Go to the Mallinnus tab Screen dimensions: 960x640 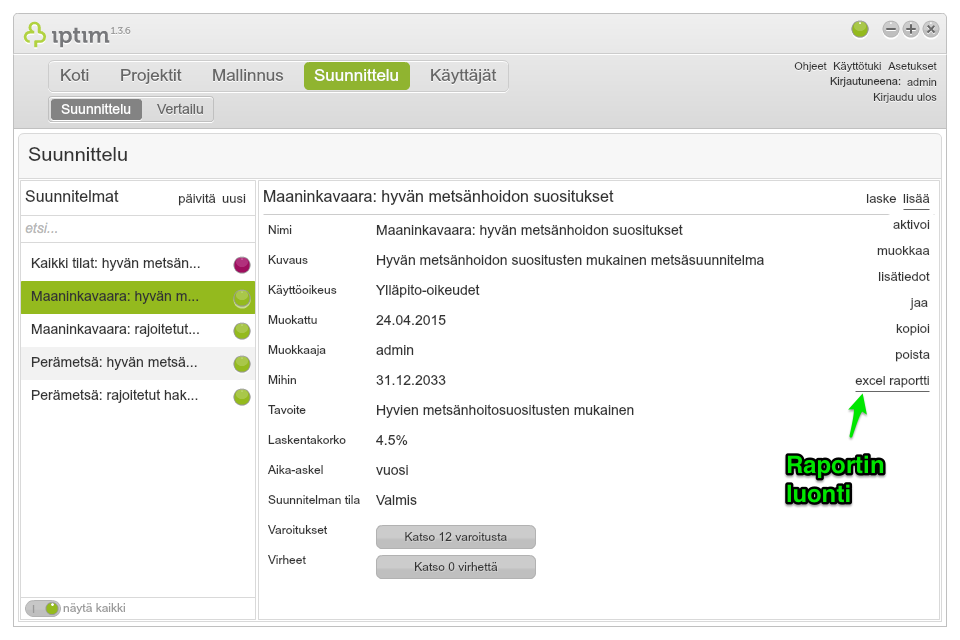[247, 75]
